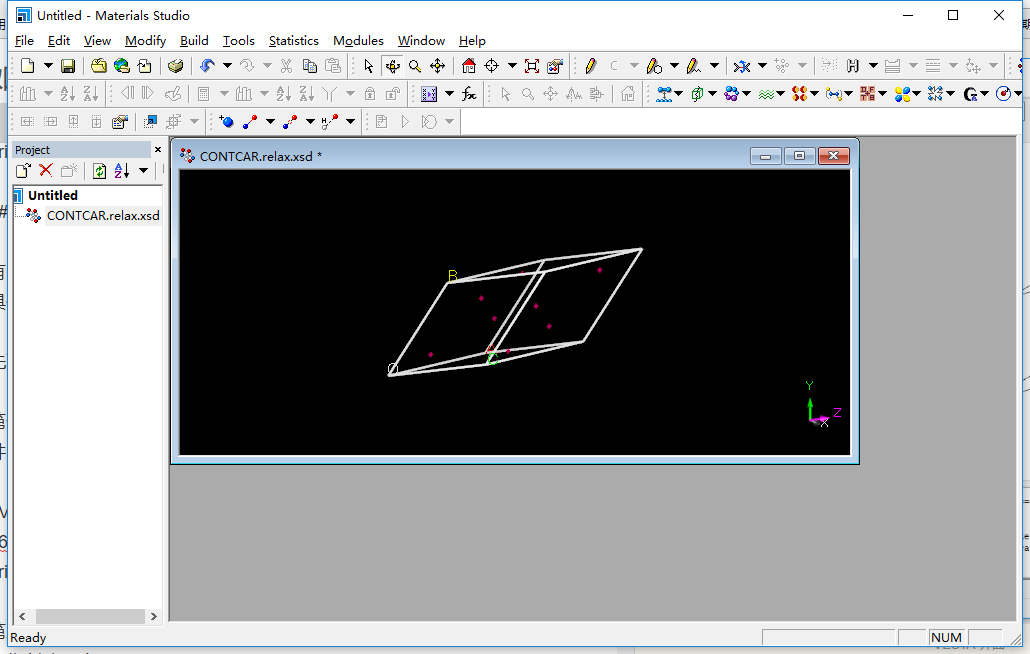Reset view with the red Home icon
The image size is (1030, 654).
coord(468,66)
